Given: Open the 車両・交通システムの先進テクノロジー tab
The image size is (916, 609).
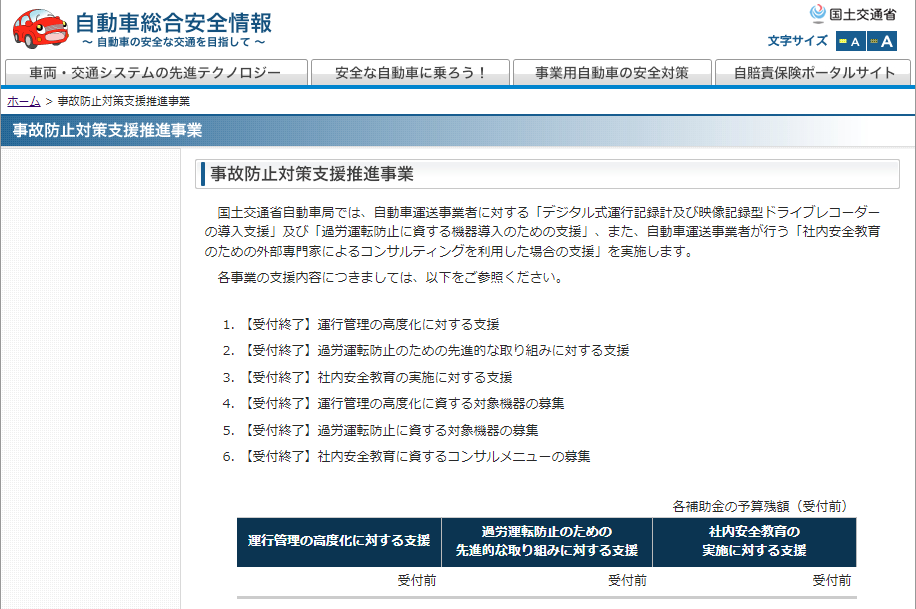Looking at the screenshot, I should [155, 73].
